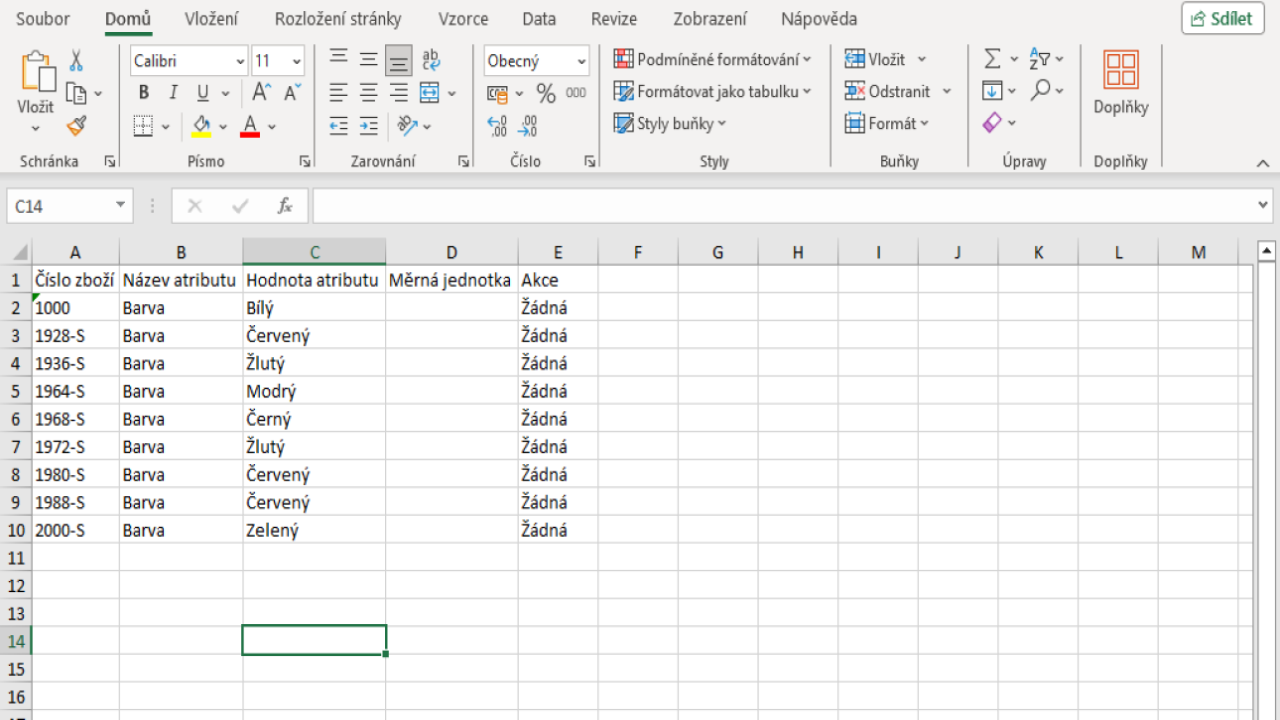The width and height of the screenshot is (1280, 720).
Task: Expand Styly buňky gallery
Action: (670, 123)
